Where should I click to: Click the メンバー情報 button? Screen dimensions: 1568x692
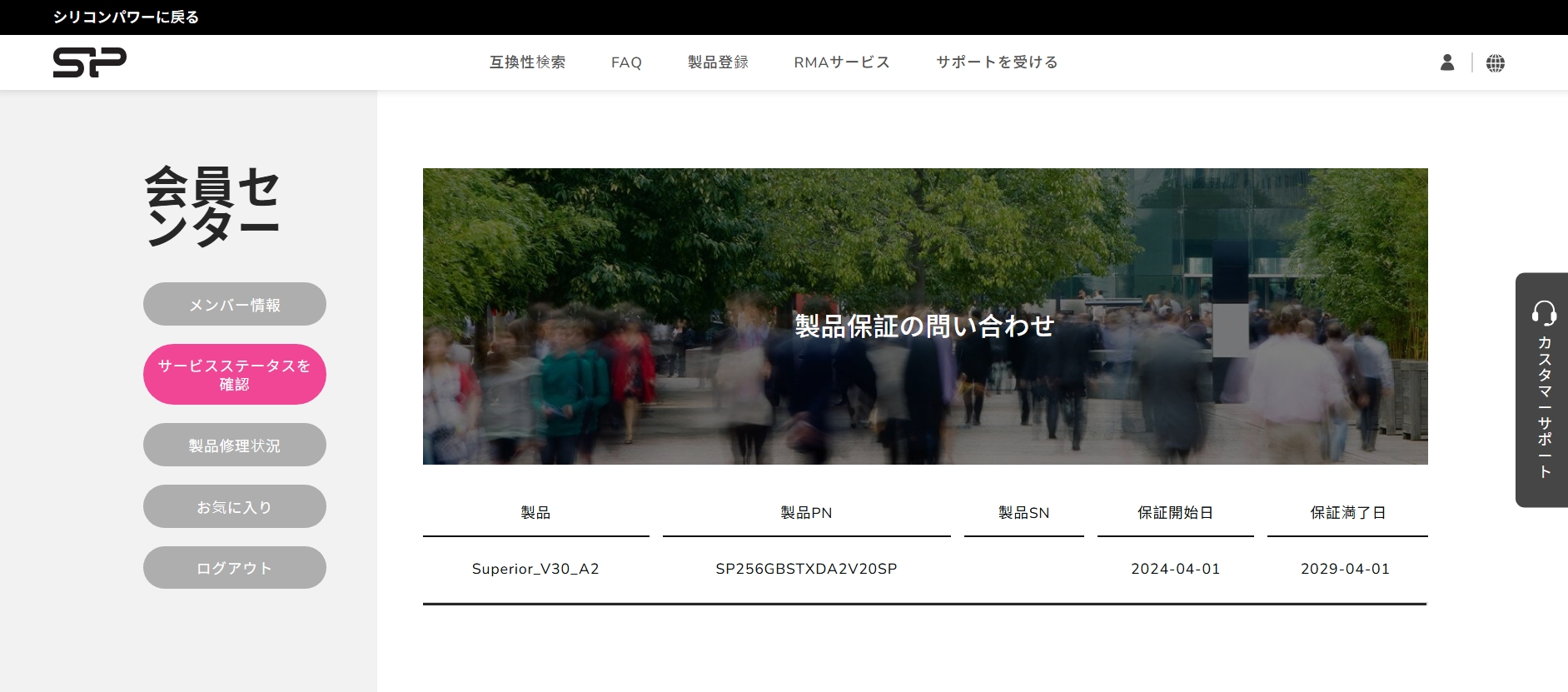(x=234, y=305)
